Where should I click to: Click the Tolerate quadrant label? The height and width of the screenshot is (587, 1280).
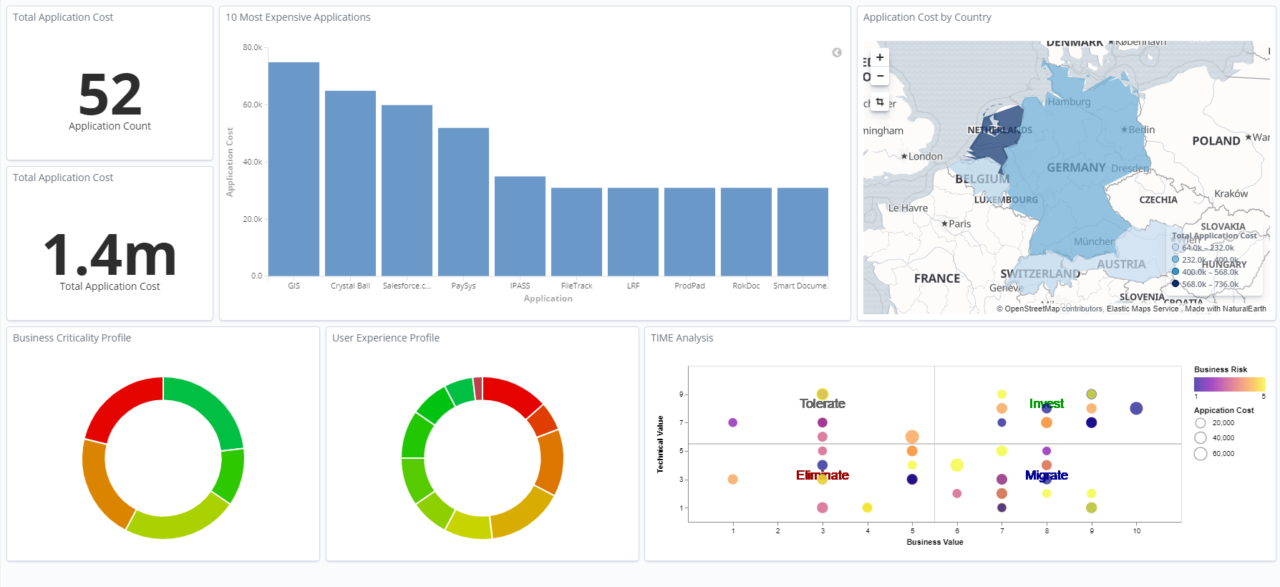(822, 404)
